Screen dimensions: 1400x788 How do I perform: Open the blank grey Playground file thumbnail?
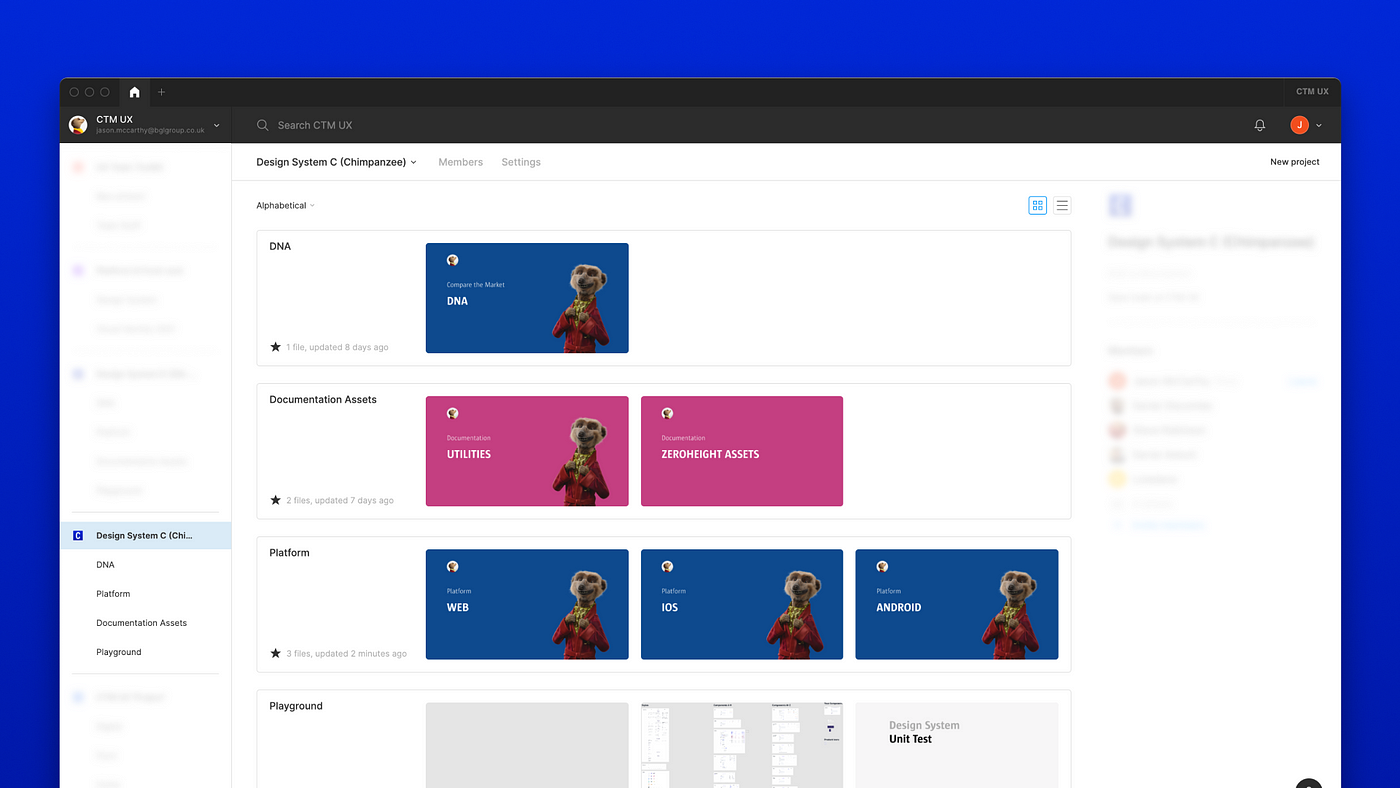tap(527, 745)
